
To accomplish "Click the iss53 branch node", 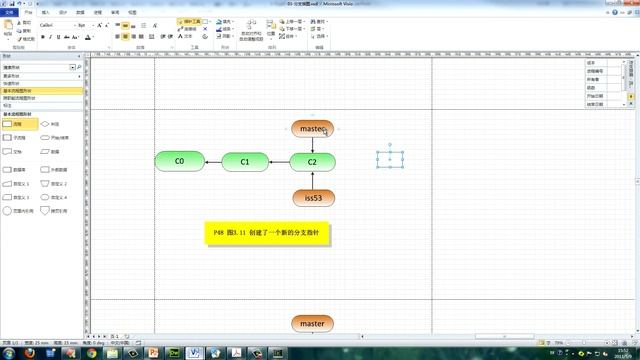I will point(313,198).
